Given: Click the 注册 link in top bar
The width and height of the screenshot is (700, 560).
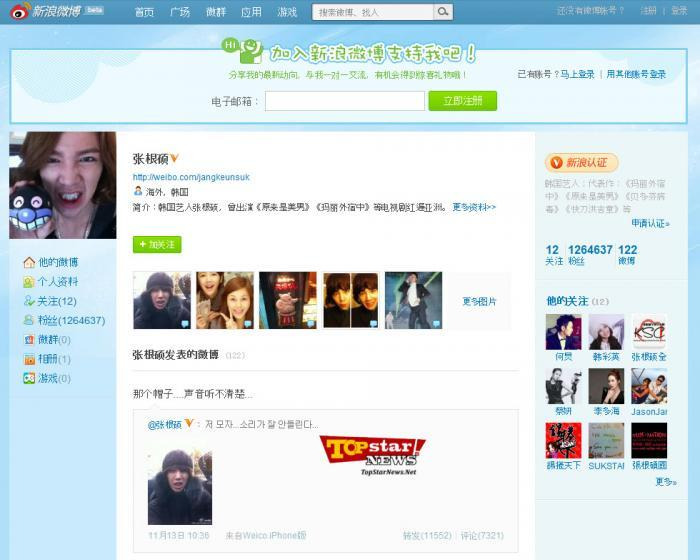Looking at the screenshot, I should 648,10.
